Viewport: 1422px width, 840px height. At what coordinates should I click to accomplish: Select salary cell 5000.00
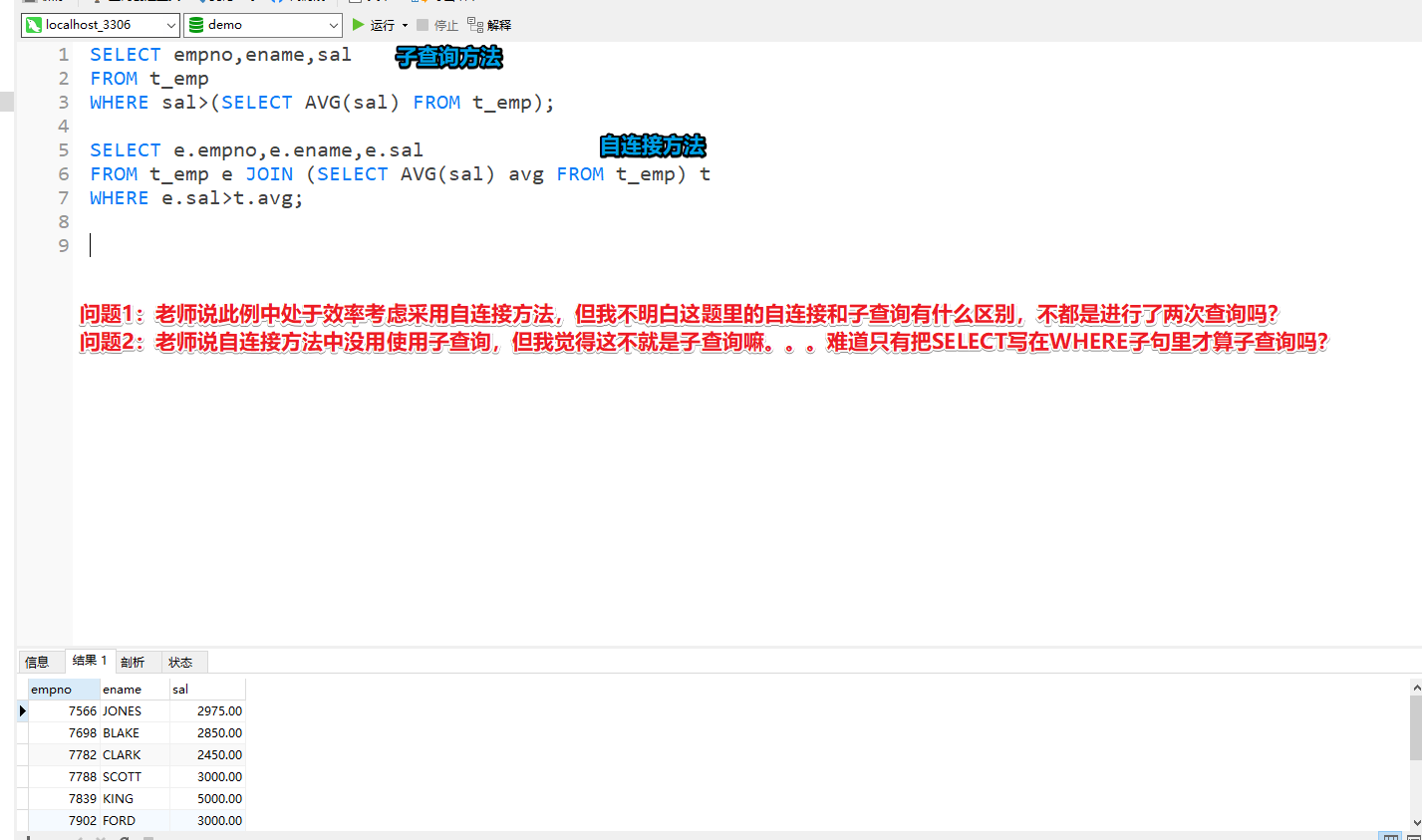207,798
